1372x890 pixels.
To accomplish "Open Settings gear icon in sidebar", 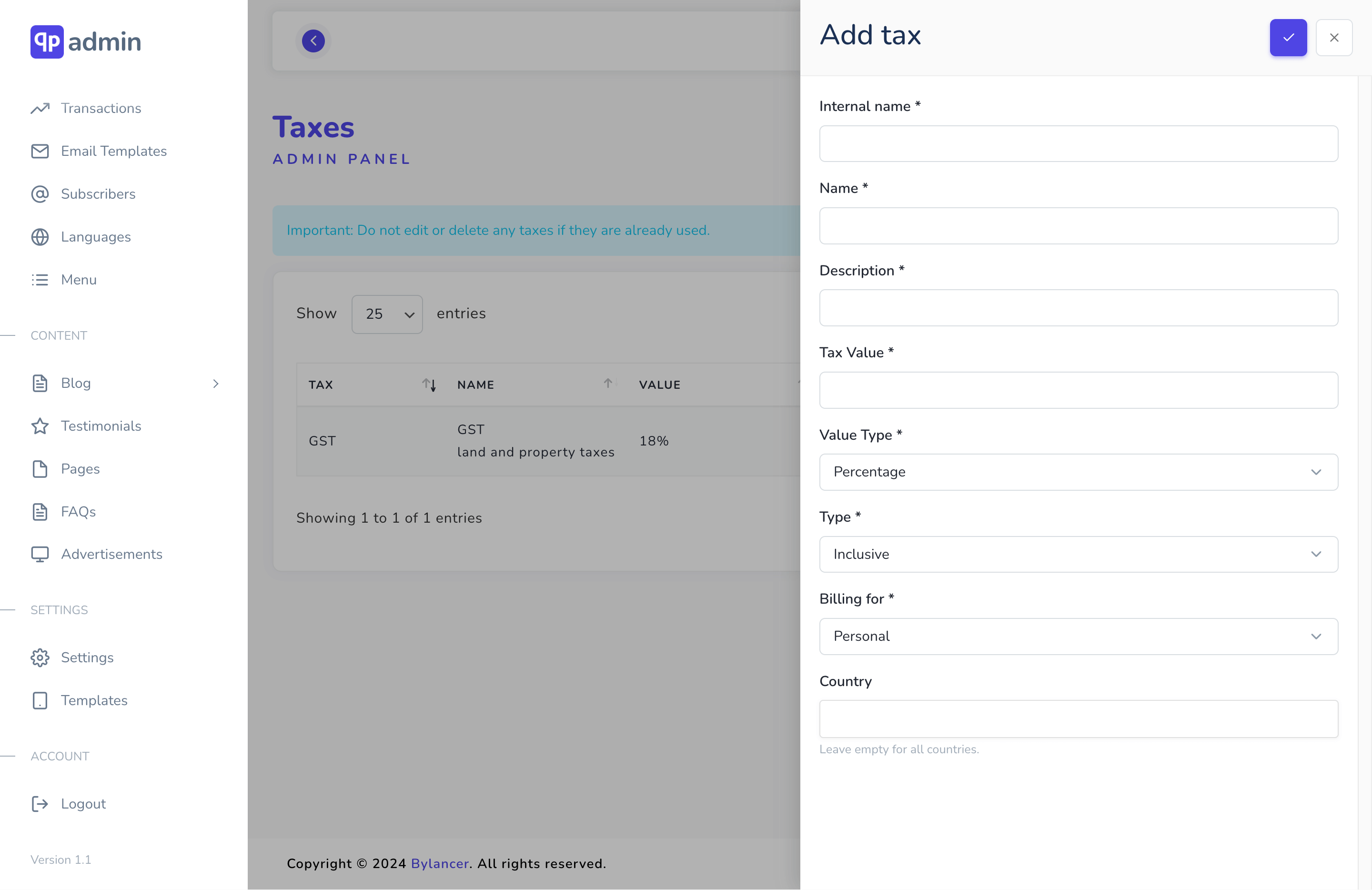I will 40,657.
